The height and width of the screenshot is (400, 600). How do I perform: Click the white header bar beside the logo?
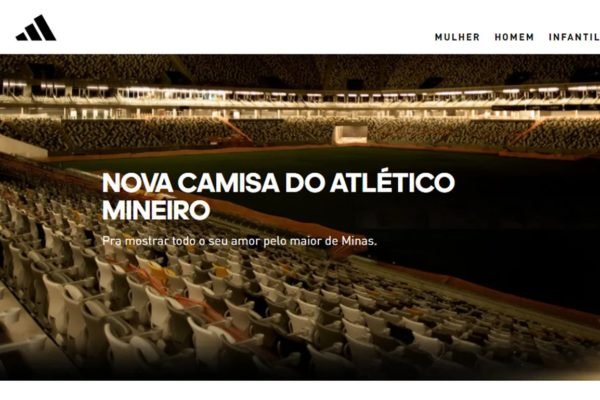coord(245,28)
